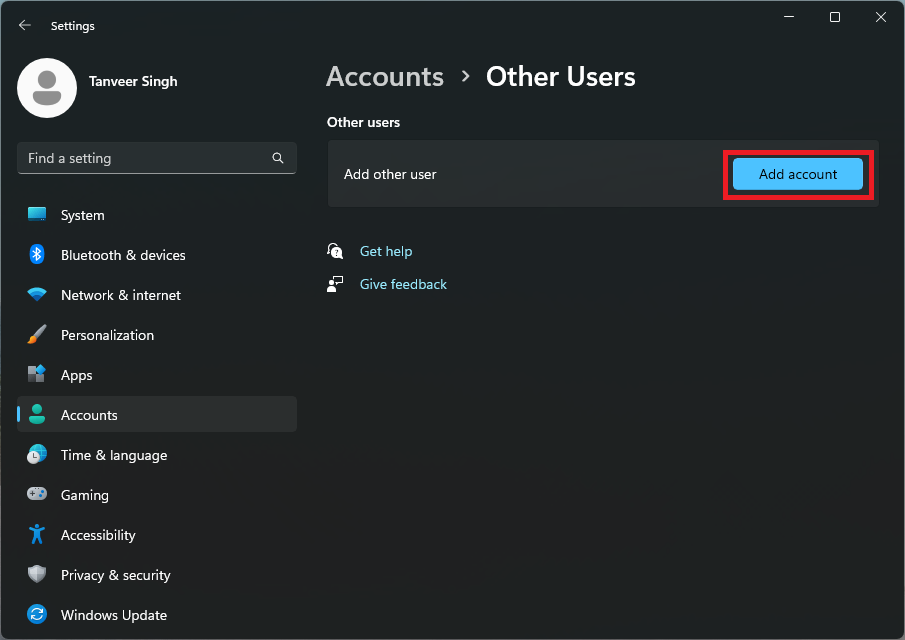This screenshot has height=640, width=905.
Task: Open the Get help link
Action: [x=386, y=251]
